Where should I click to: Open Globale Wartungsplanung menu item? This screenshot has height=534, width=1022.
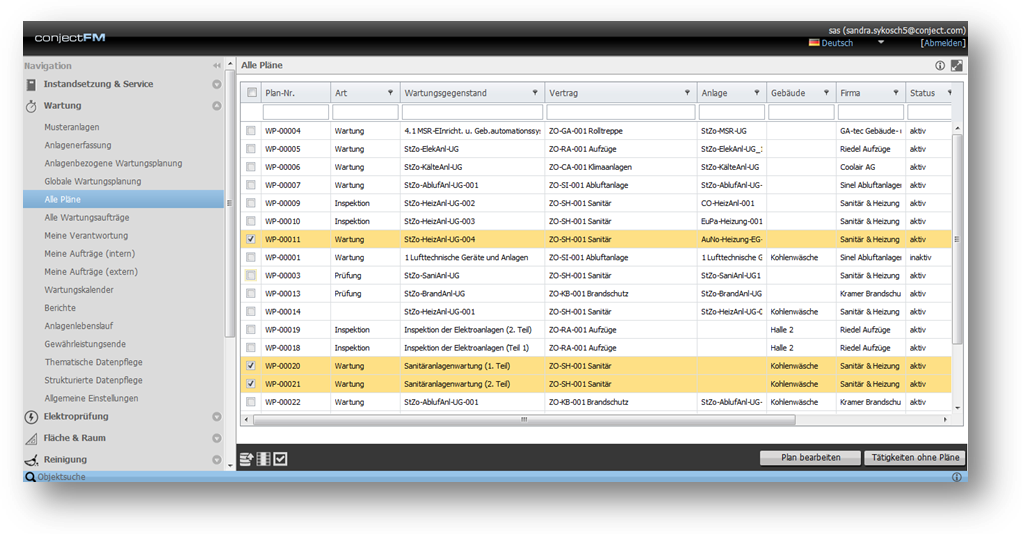[x=93, y=181]
